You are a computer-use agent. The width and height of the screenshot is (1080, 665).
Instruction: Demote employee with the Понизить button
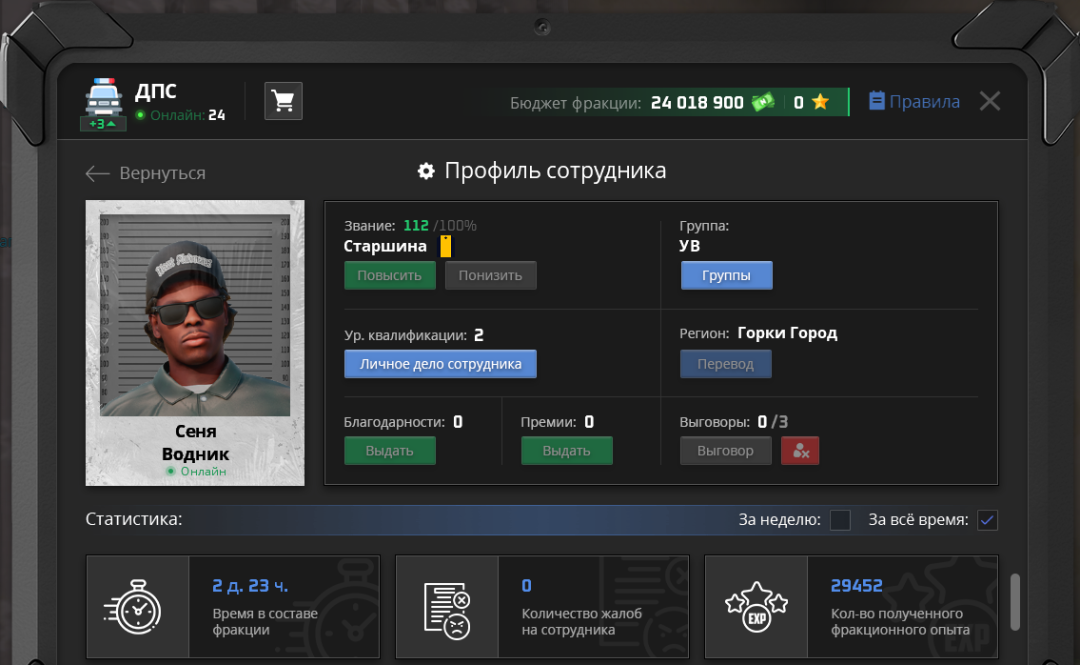click(x=490, y=276)
